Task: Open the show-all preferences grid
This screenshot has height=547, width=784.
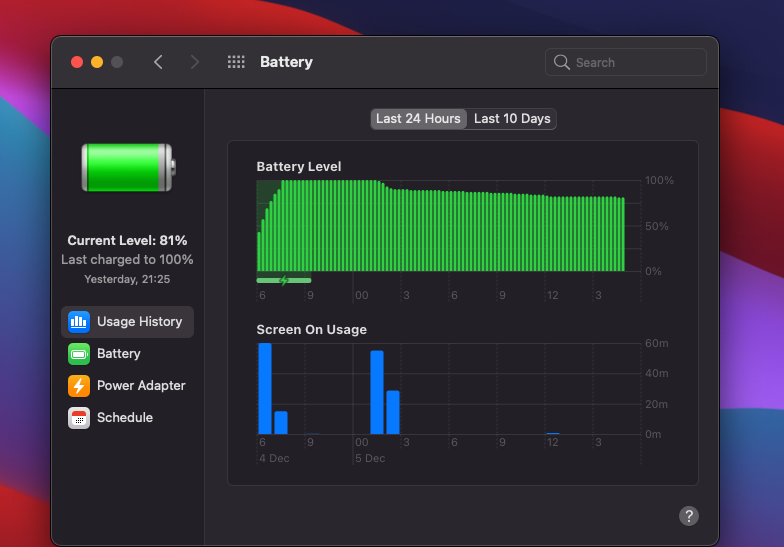Action: point(236,62)
